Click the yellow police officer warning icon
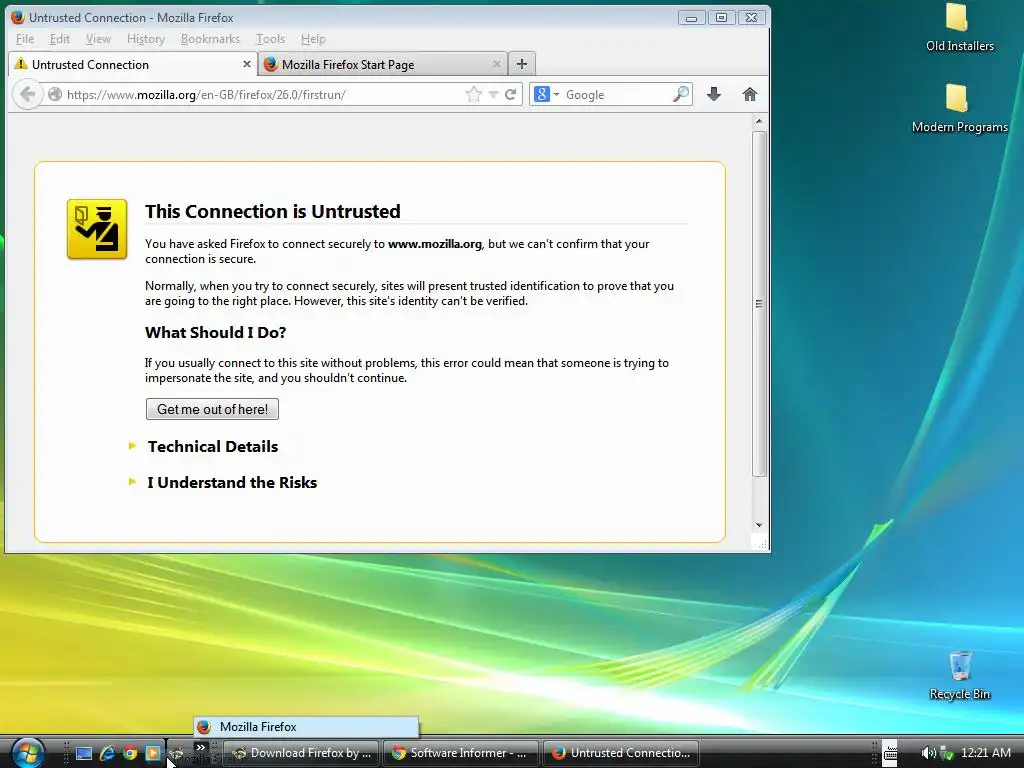The width and height of the screenshot is (1024, 768). tap(97, 229)
